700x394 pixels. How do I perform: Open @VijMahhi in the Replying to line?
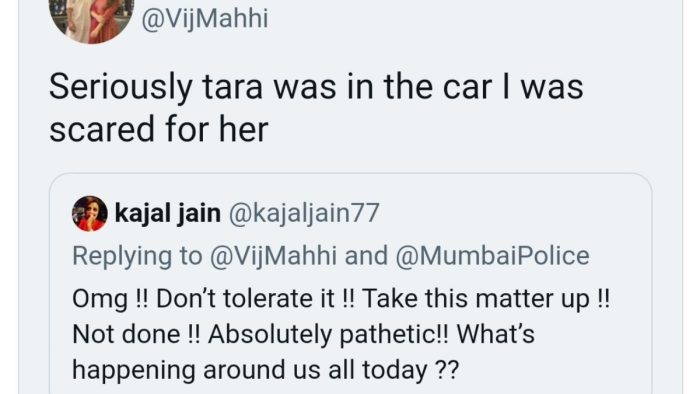click(273, 256)
